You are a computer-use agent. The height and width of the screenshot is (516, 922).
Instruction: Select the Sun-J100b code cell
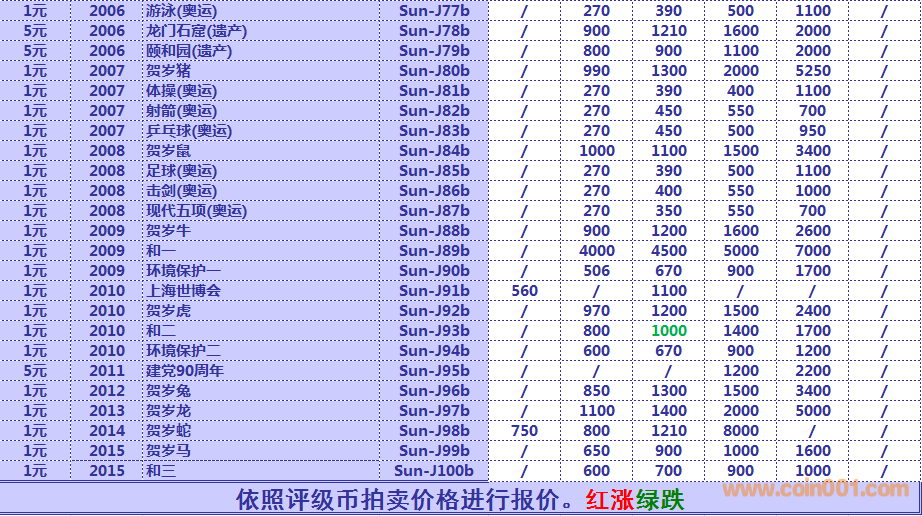pos(434,471)
